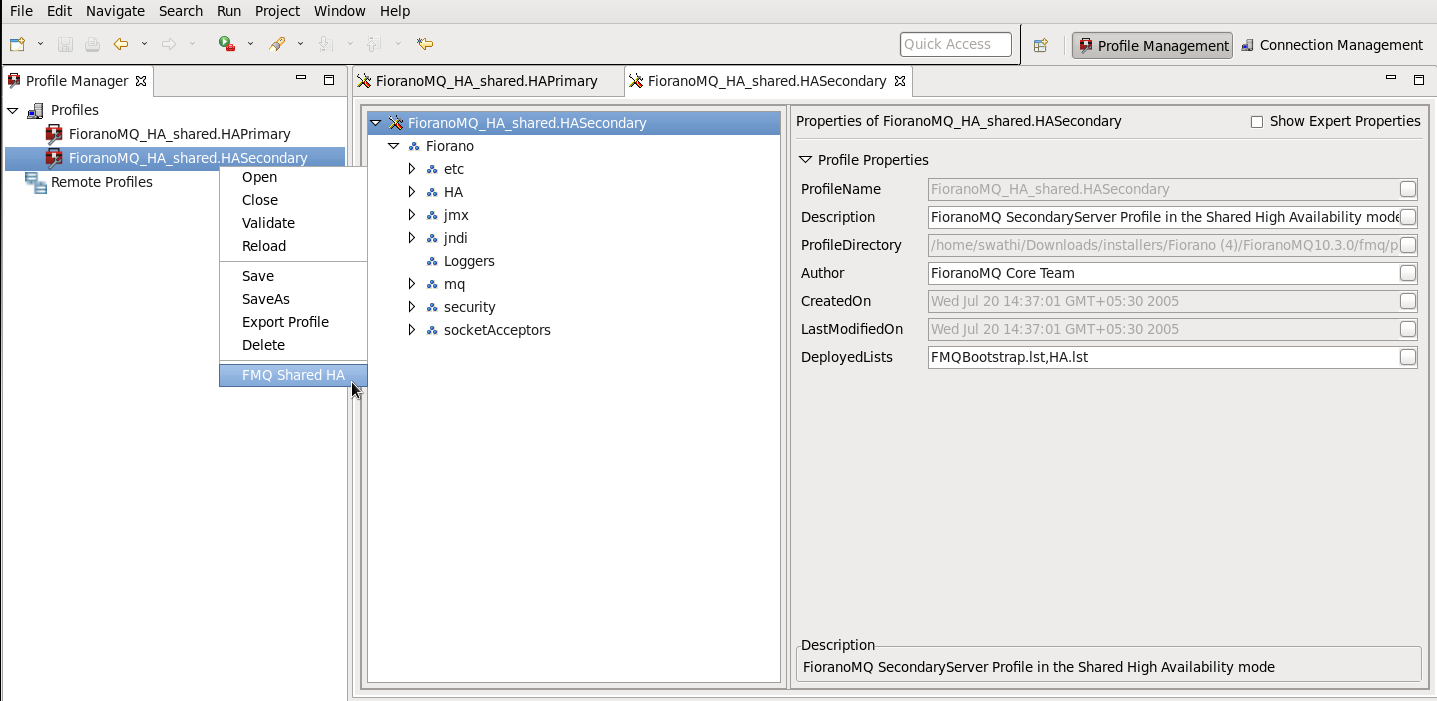Expand the jndi tree node
This screenshot has height=701, width=1437.
(x=411, y=238)
